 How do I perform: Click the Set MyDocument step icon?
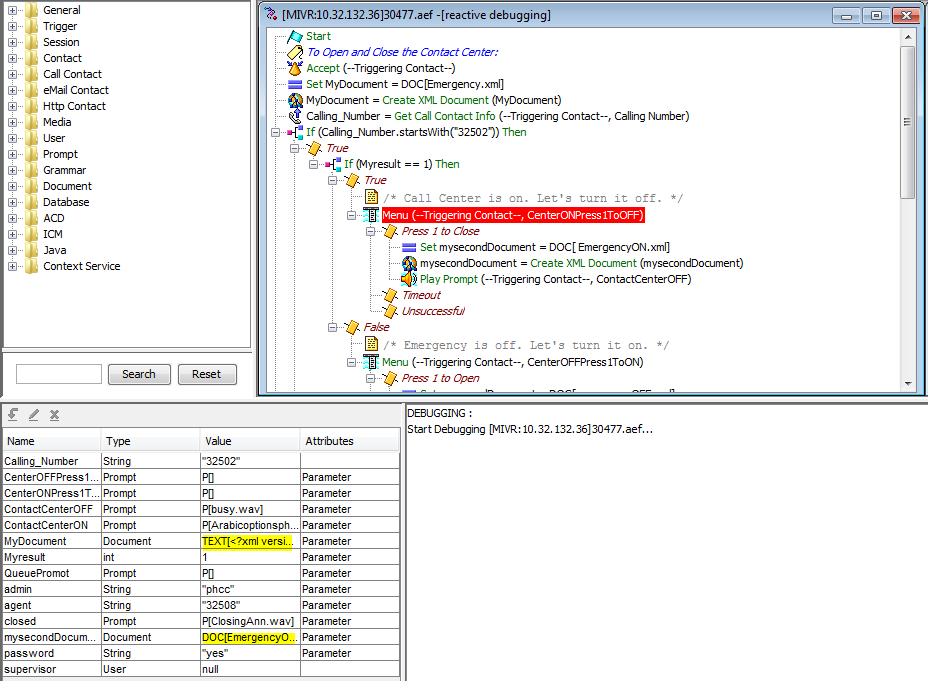pos(295,84)
